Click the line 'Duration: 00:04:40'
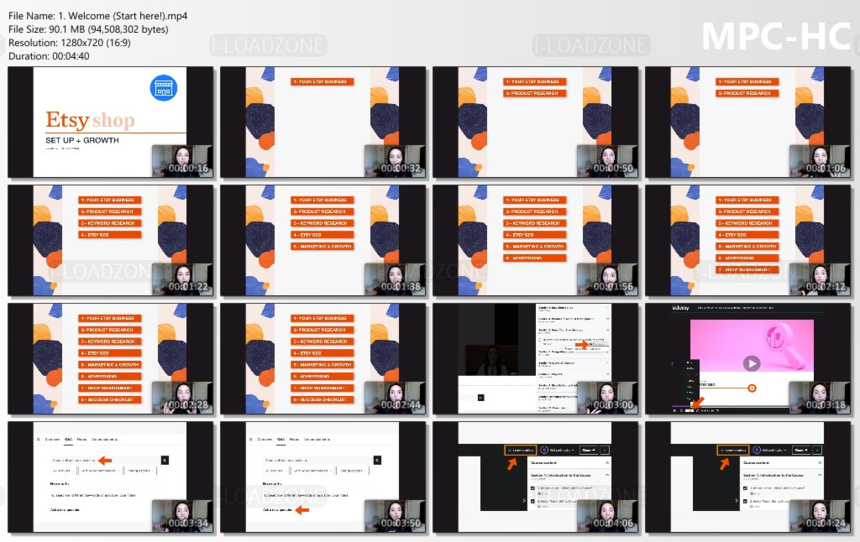Screen dimensions: 860x542 click(49, 55)
